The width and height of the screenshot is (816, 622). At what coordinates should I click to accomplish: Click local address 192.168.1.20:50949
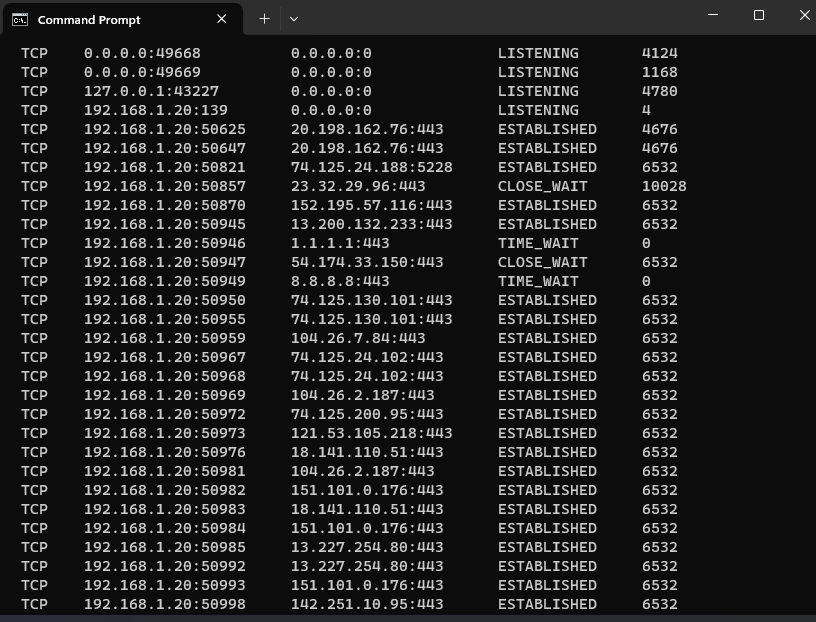(x=164, y=281)
